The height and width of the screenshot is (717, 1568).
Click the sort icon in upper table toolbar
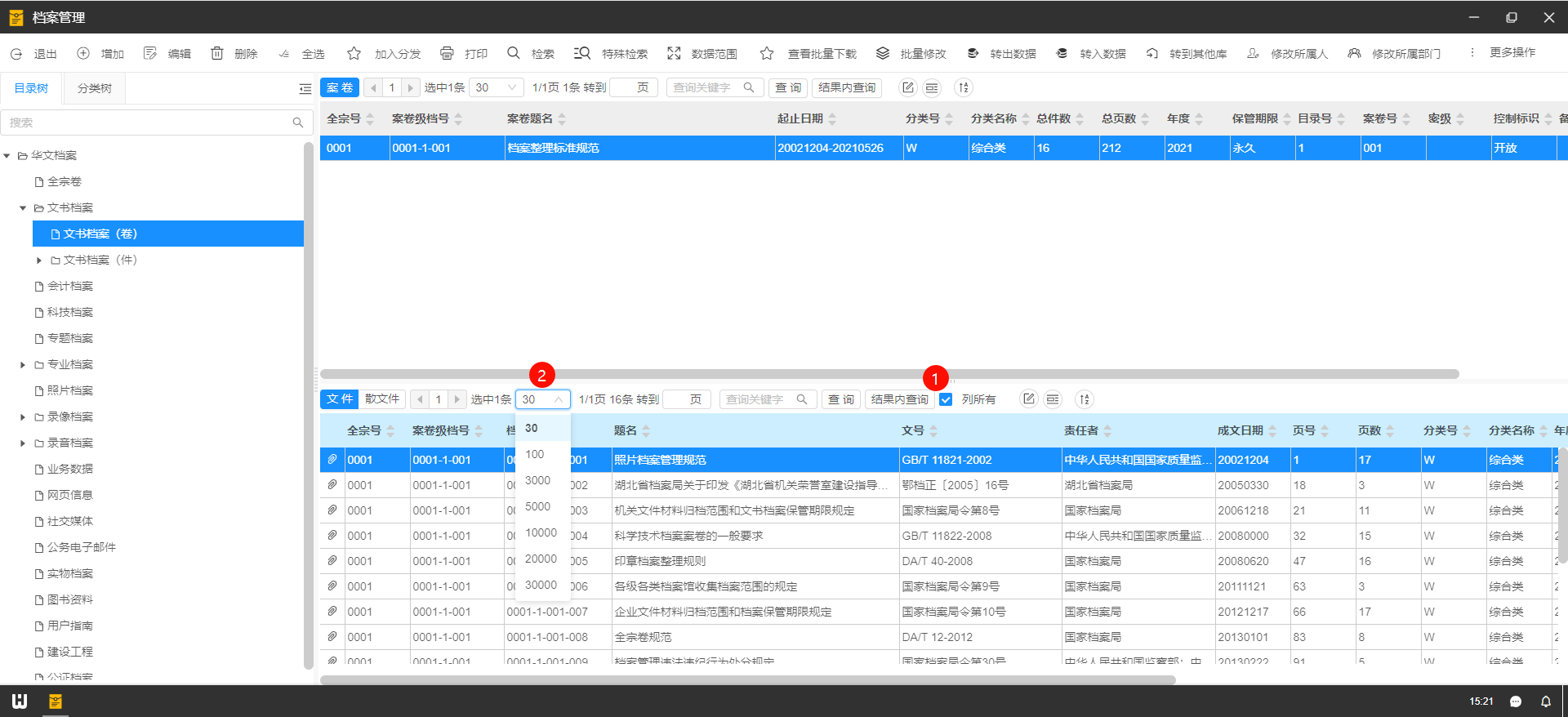964,87
